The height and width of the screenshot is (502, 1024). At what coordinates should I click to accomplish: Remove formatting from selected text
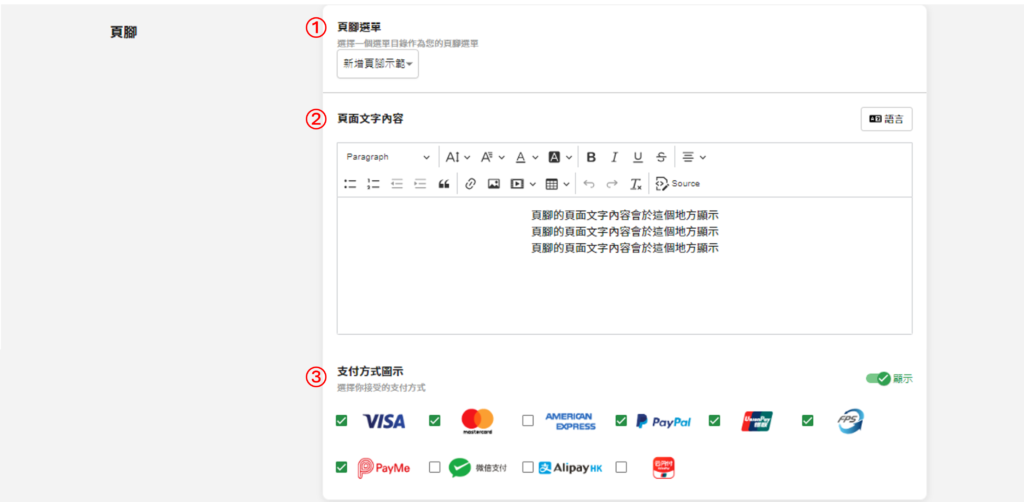point(635,184)
